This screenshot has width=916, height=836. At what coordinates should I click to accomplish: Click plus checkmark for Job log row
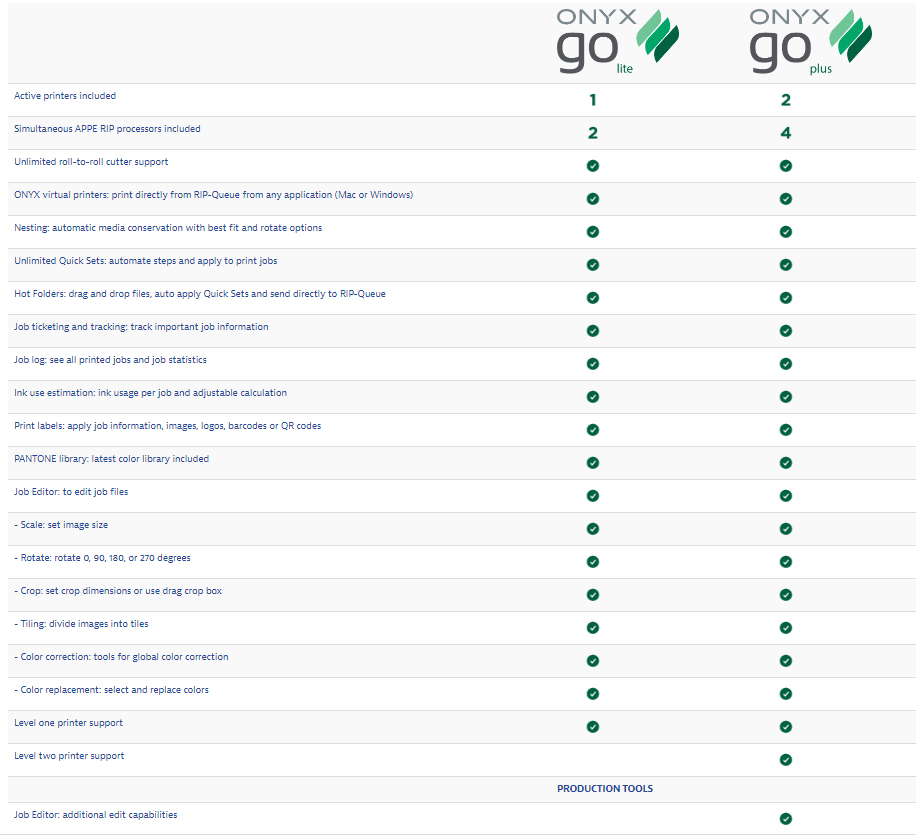point(786,364)
